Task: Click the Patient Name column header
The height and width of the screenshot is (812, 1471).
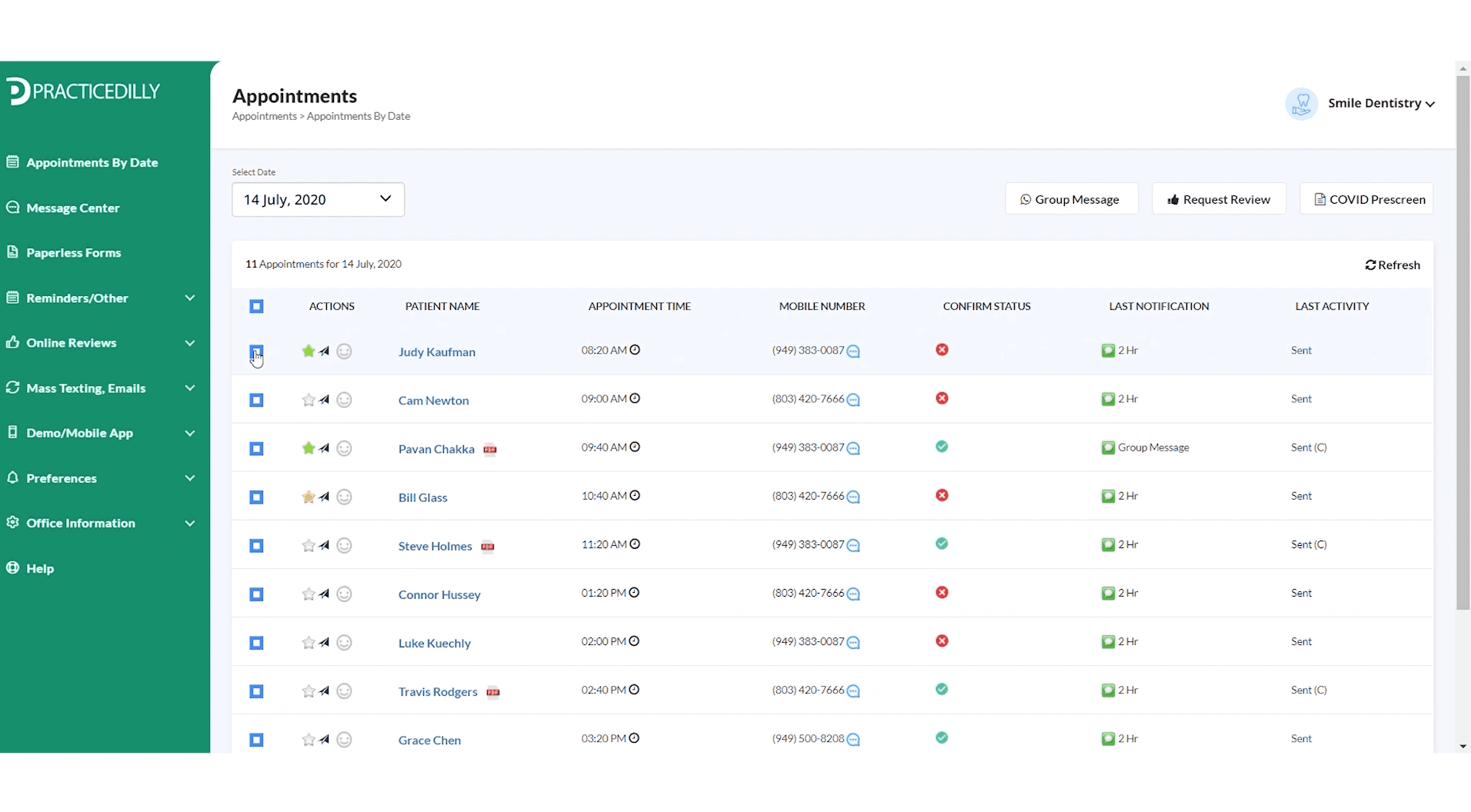Action: [x=442, y=306]
